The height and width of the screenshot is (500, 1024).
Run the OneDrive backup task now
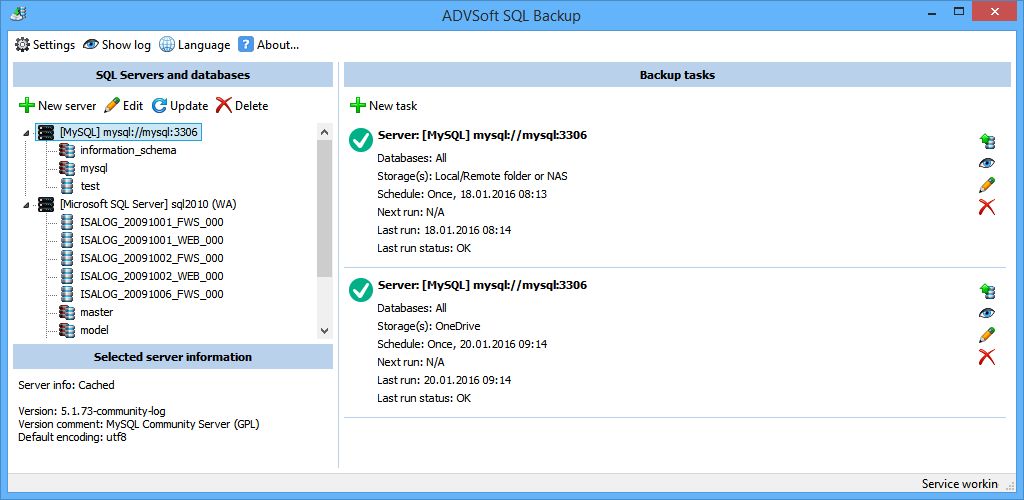coord(987,291)
